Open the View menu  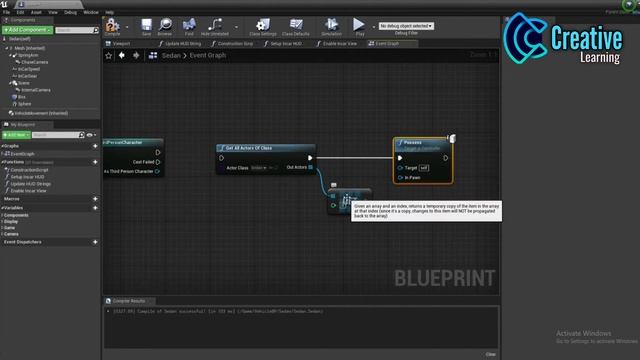coord(53,12)
